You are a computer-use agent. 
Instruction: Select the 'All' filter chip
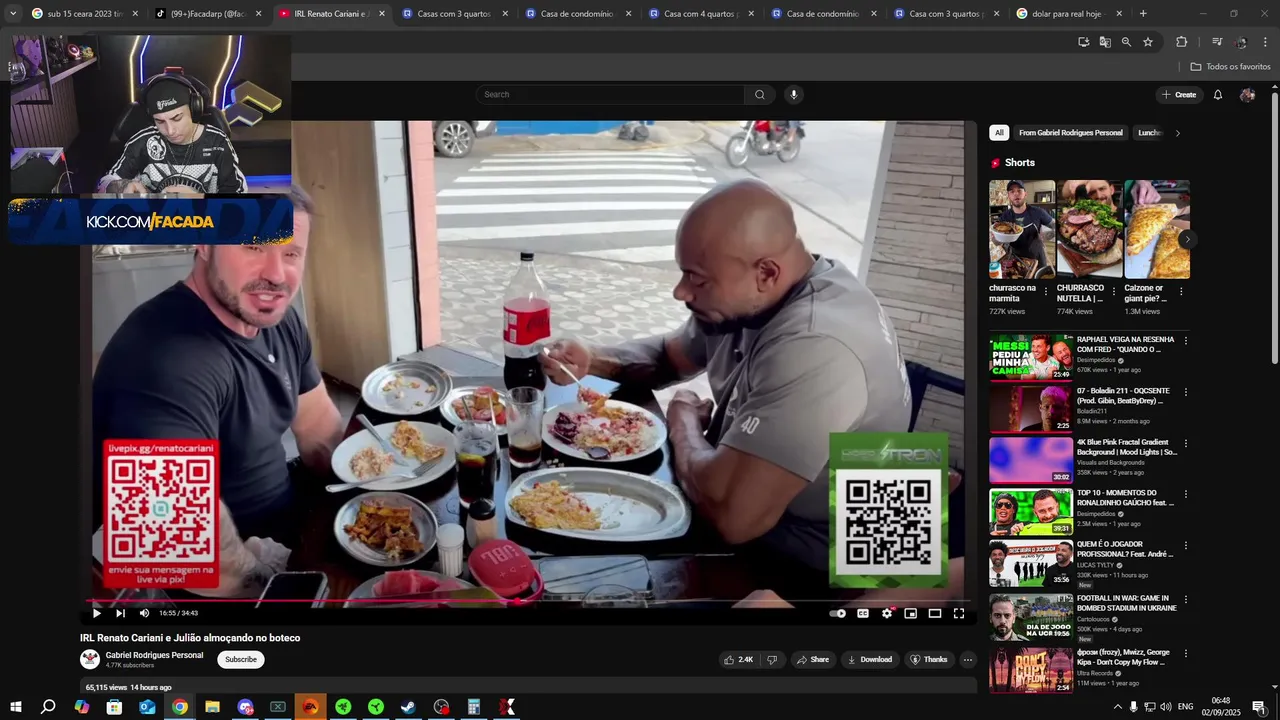coord(999,133)
